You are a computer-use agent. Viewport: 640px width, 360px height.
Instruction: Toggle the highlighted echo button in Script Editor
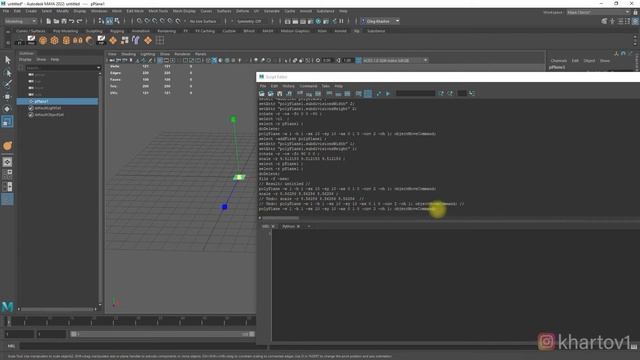click(x=368, y=93)
